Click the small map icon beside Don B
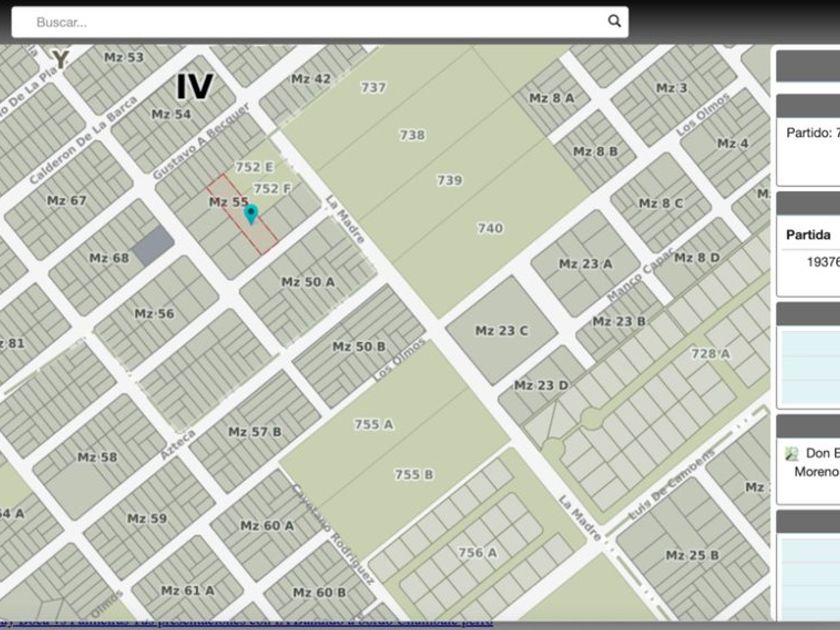The image size is (840, 630). [791, 454]
